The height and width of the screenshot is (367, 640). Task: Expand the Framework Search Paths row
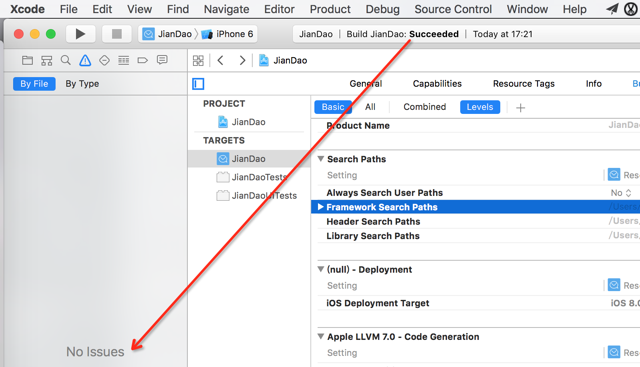point(320,207)
